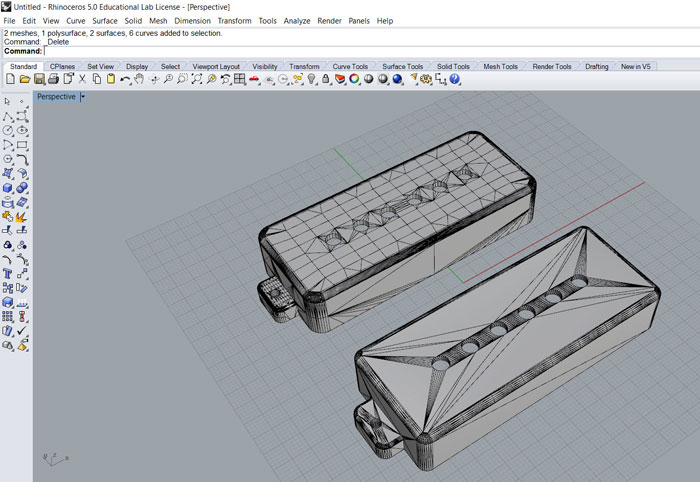Select the Rectangle tool in sidebar
Image resolution: width=700 pixels, height=482 pixels.
[x=22, y=145]
